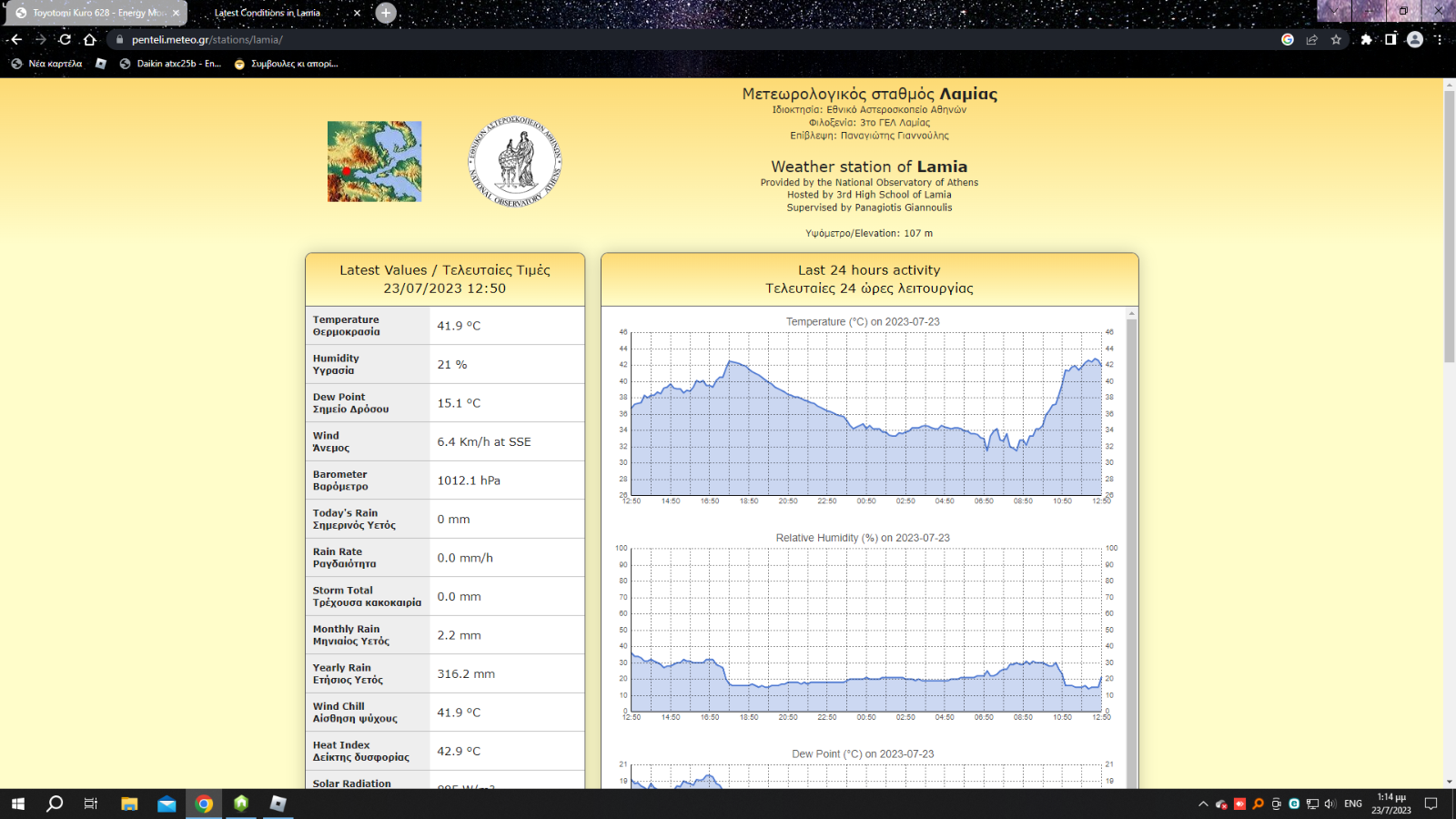Click the address bar URL field
Screen dimensions: 1456x819
692,39
